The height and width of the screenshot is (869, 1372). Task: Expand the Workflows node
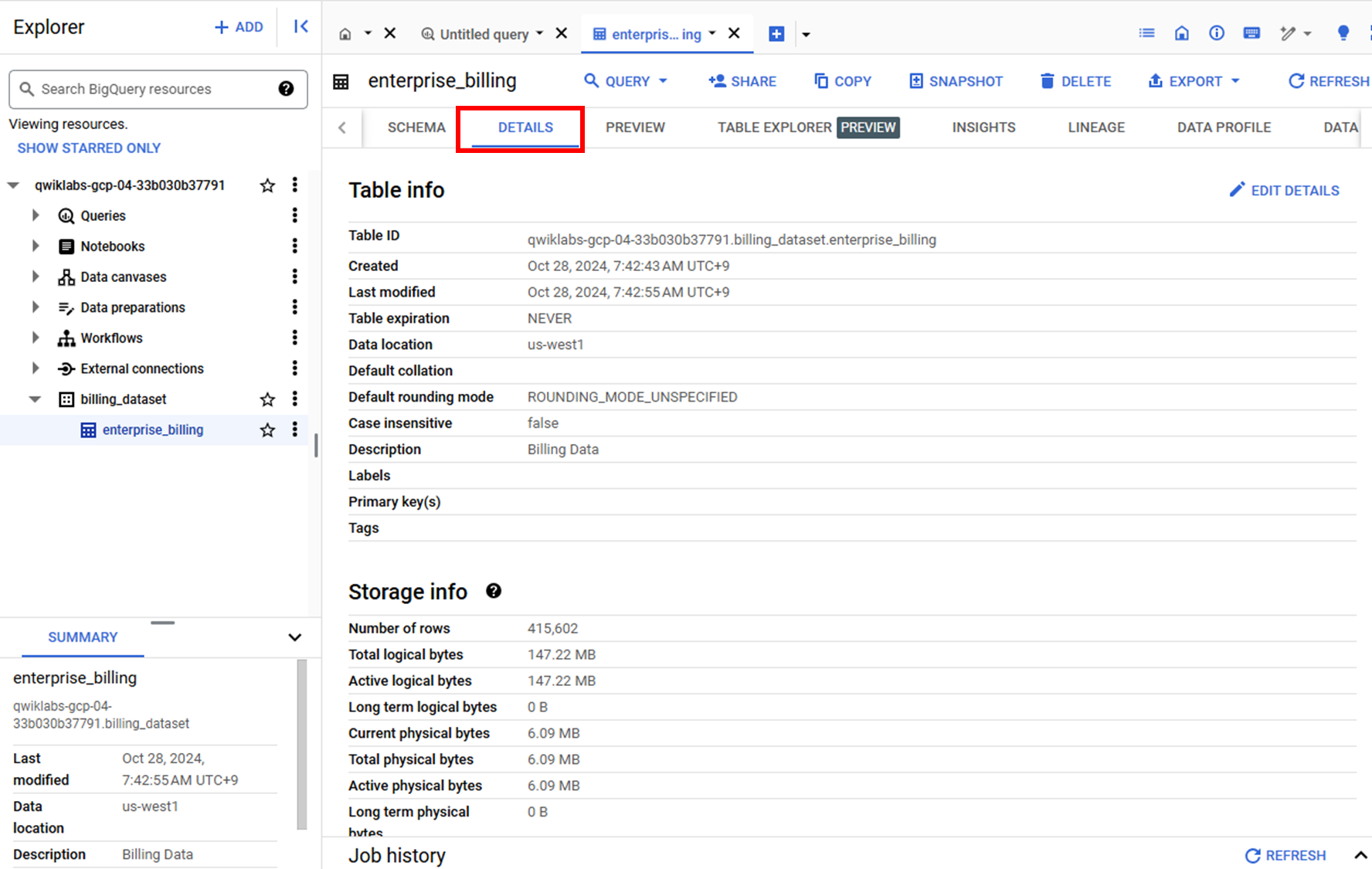pyautogui.click(x=36, y=338)
